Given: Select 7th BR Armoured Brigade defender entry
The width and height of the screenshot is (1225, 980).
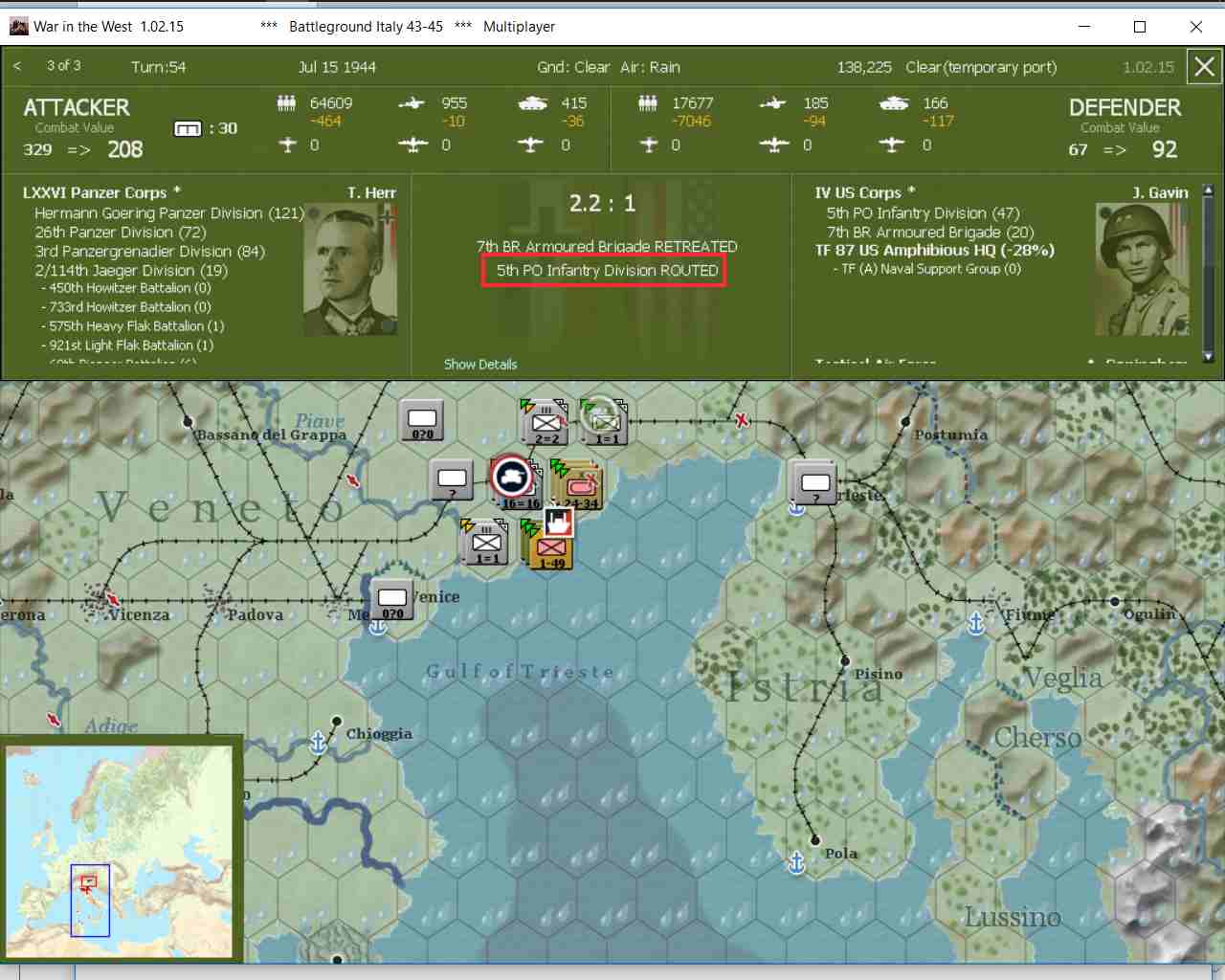Looking at the screenshot, I should click(x=930, y=233).
